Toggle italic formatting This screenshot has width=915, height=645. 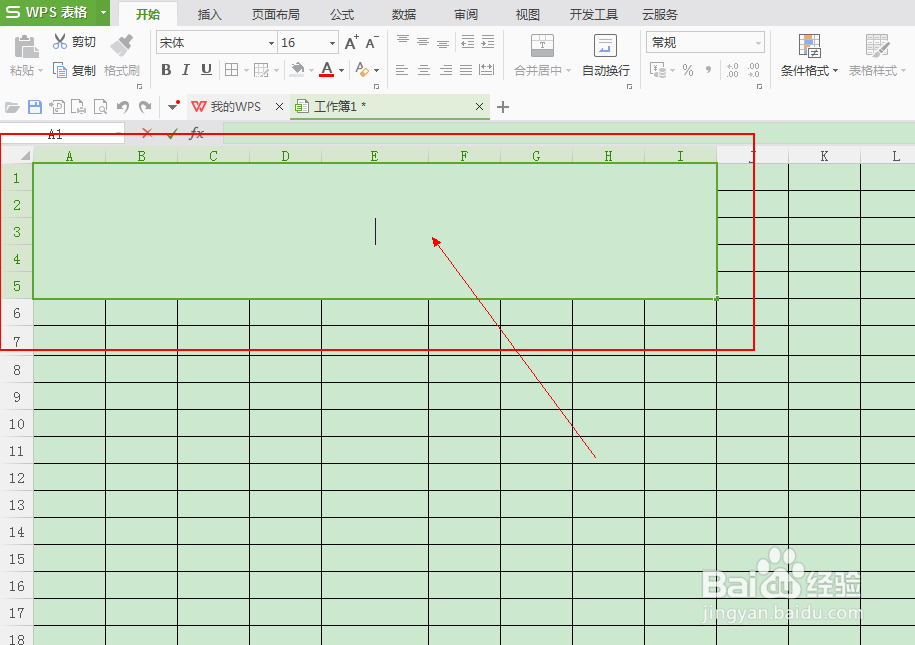click(185, 70)
